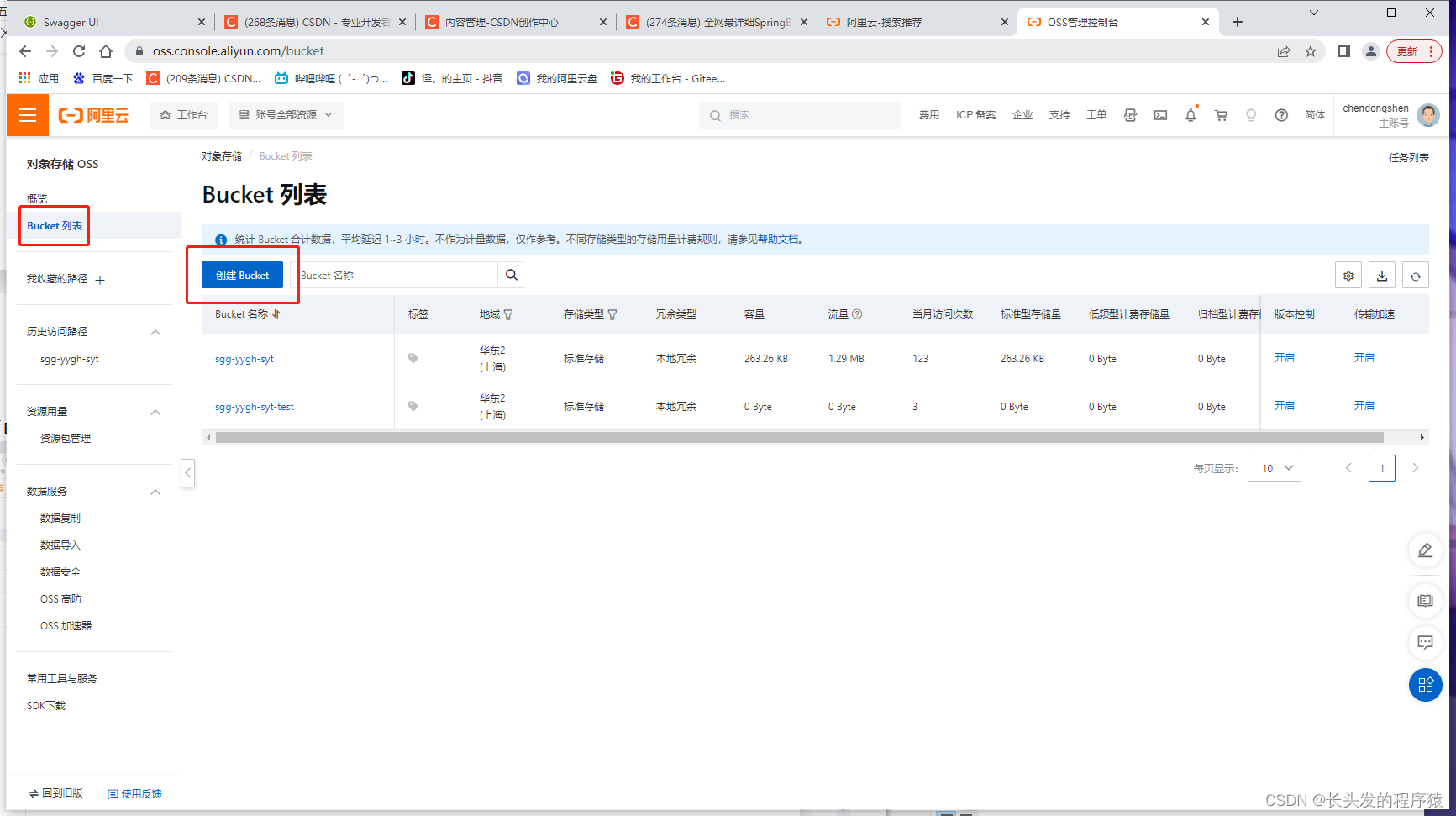This screenshot has width=1456, height=816.
Task: Click tag icon for sgg-yygh-syt-test row
Action: click(413, 406)
